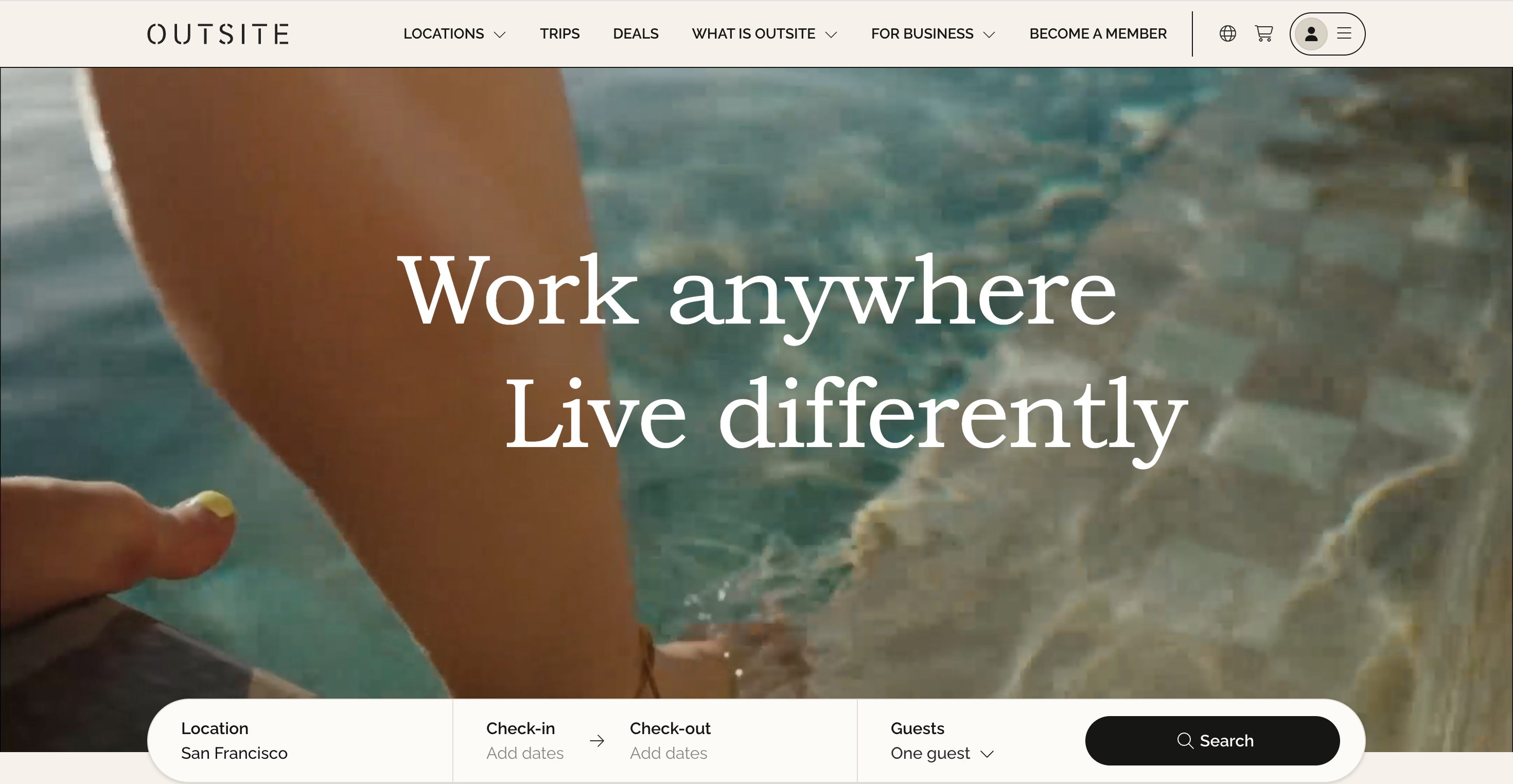
Task: Click the user profile avatar icon
Action: (1311, 34)
